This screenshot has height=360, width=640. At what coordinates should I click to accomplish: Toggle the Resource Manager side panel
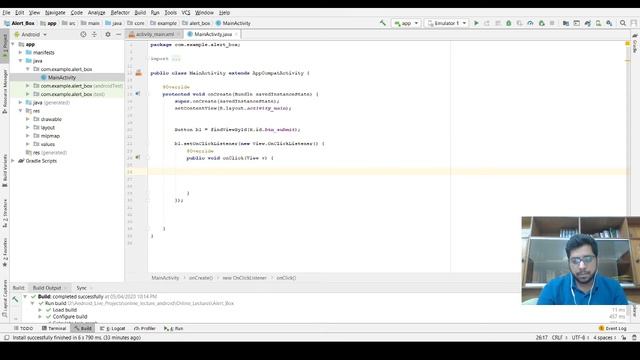click(4, 91)
